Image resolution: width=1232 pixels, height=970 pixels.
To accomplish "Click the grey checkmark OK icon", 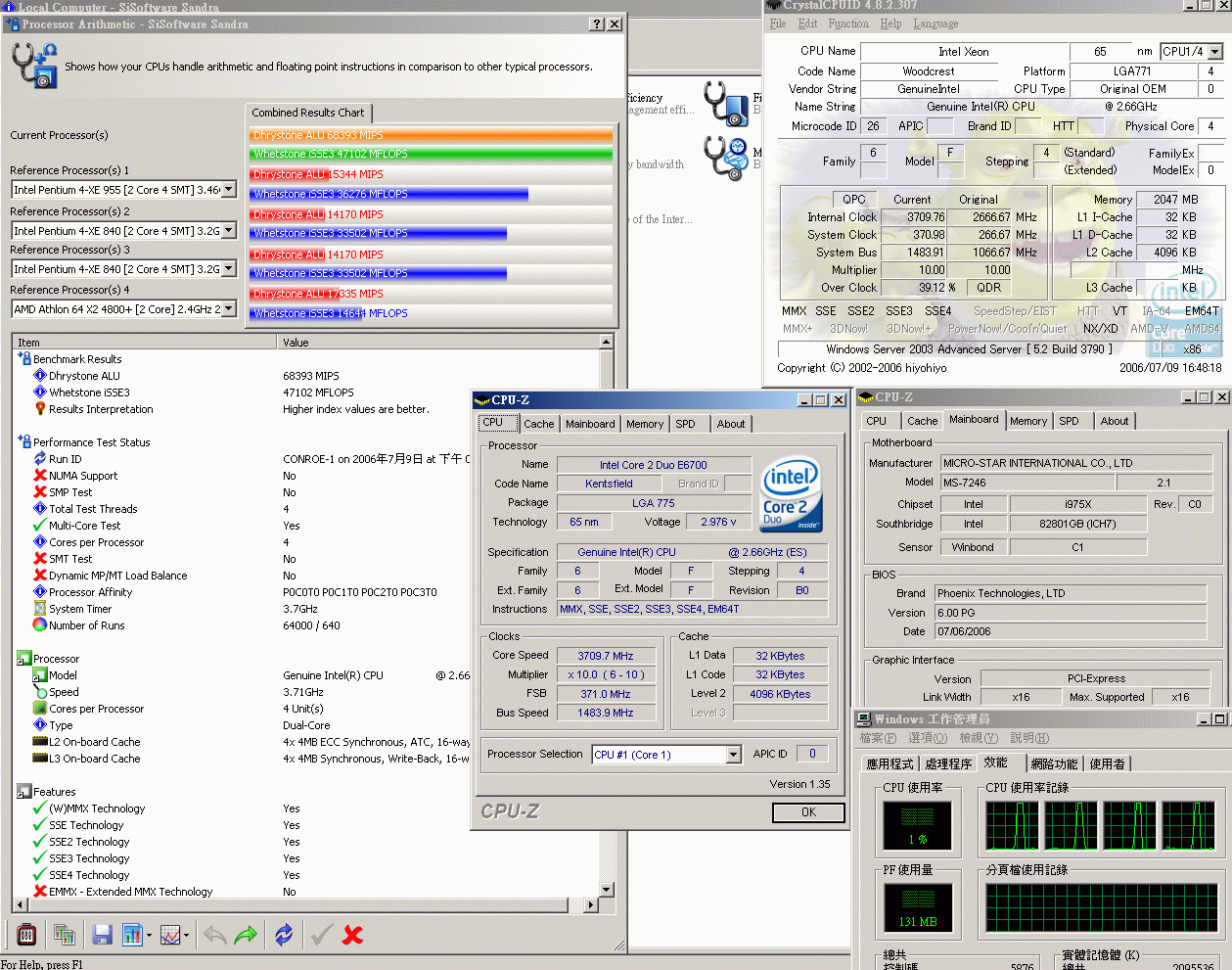I will point(321,935).
